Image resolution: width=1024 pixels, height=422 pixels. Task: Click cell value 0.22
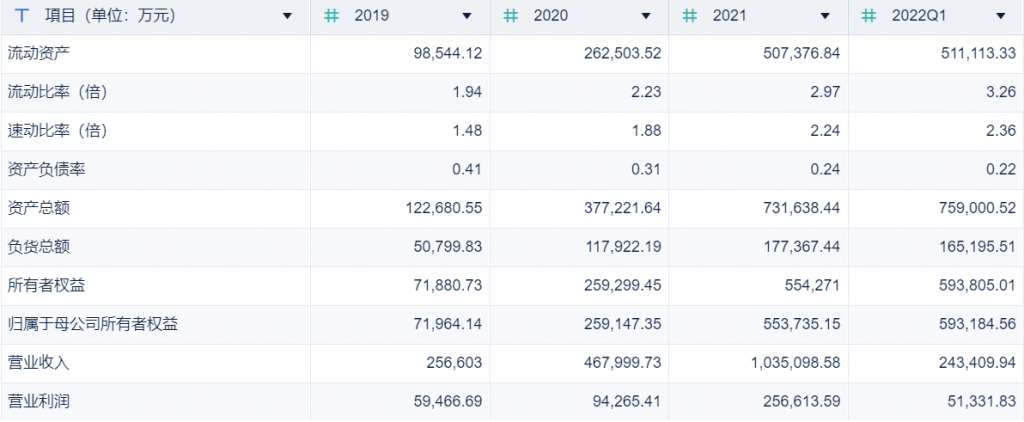click(1001, 170)
